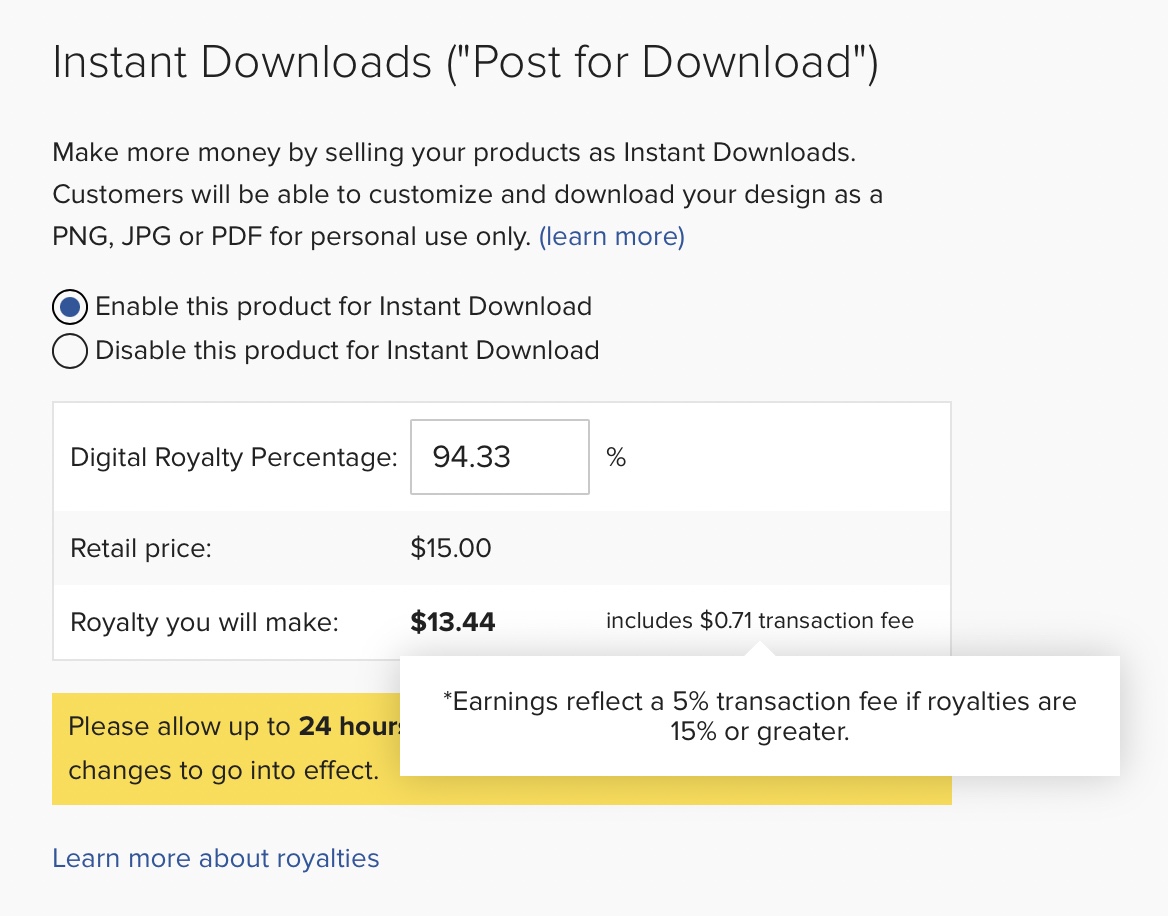
Task: Focus the Digital Royalty Percentage input field
Action: coord(500,457)
